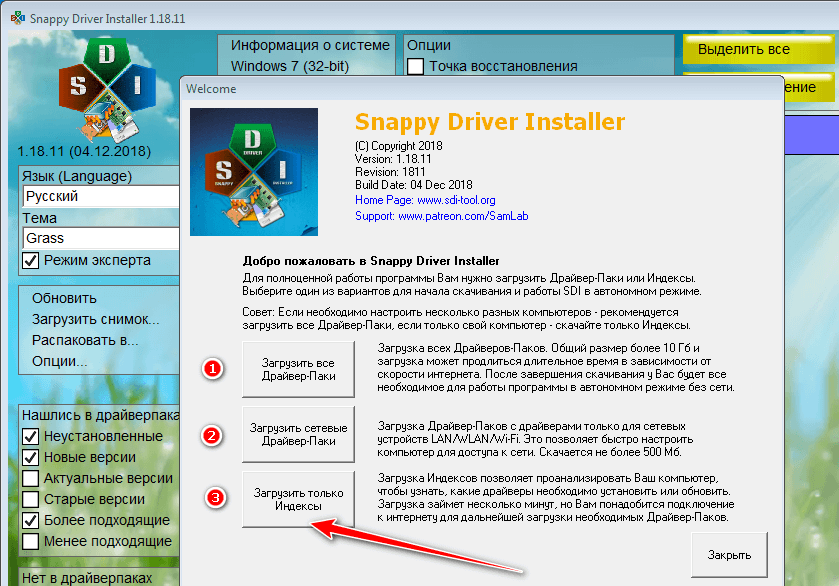Image resolution: width=839 pixels, height=586 pixels.
Task: Click the red number 2 badge
Action: (x=212, y=436)
